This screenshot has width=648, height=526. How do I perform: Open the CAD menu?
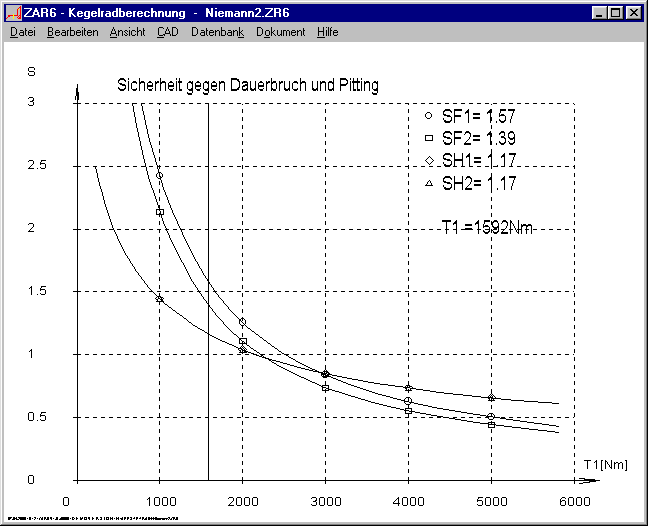[167, 32]
